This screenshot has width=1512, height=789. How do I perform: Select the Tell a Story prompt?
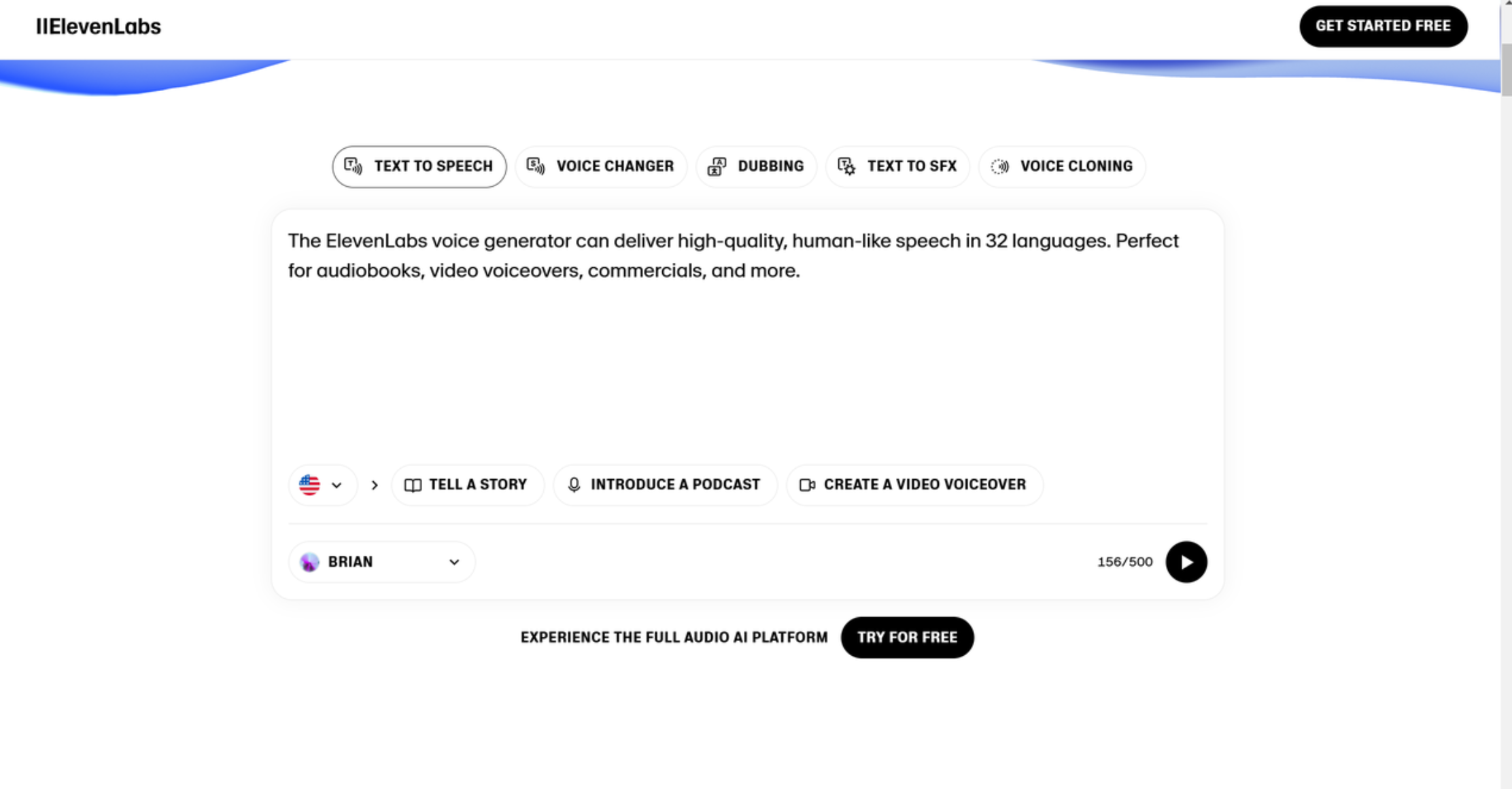[x=467, y=485]
